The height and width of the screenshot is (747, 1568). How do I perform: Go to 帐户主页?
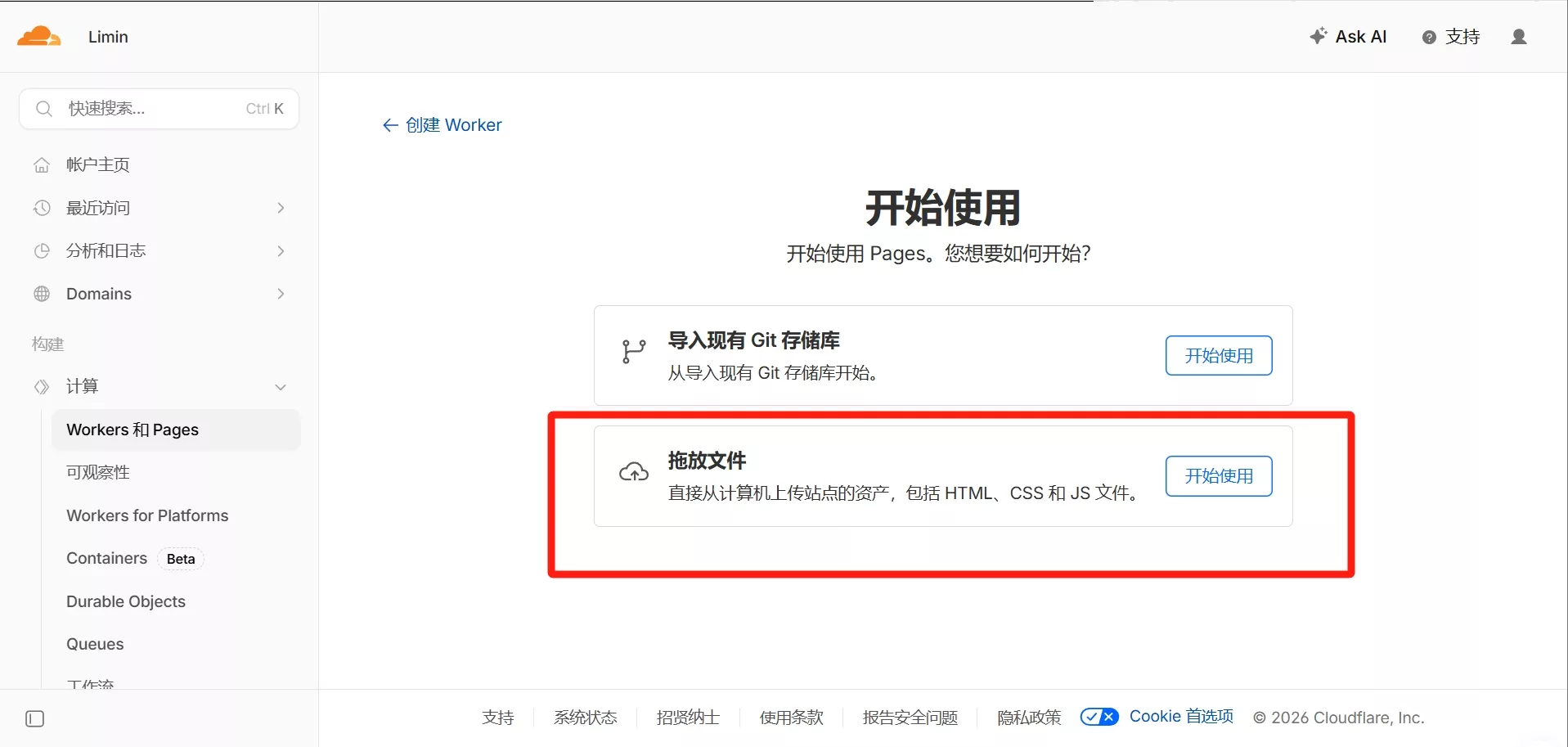coord(98,164)
